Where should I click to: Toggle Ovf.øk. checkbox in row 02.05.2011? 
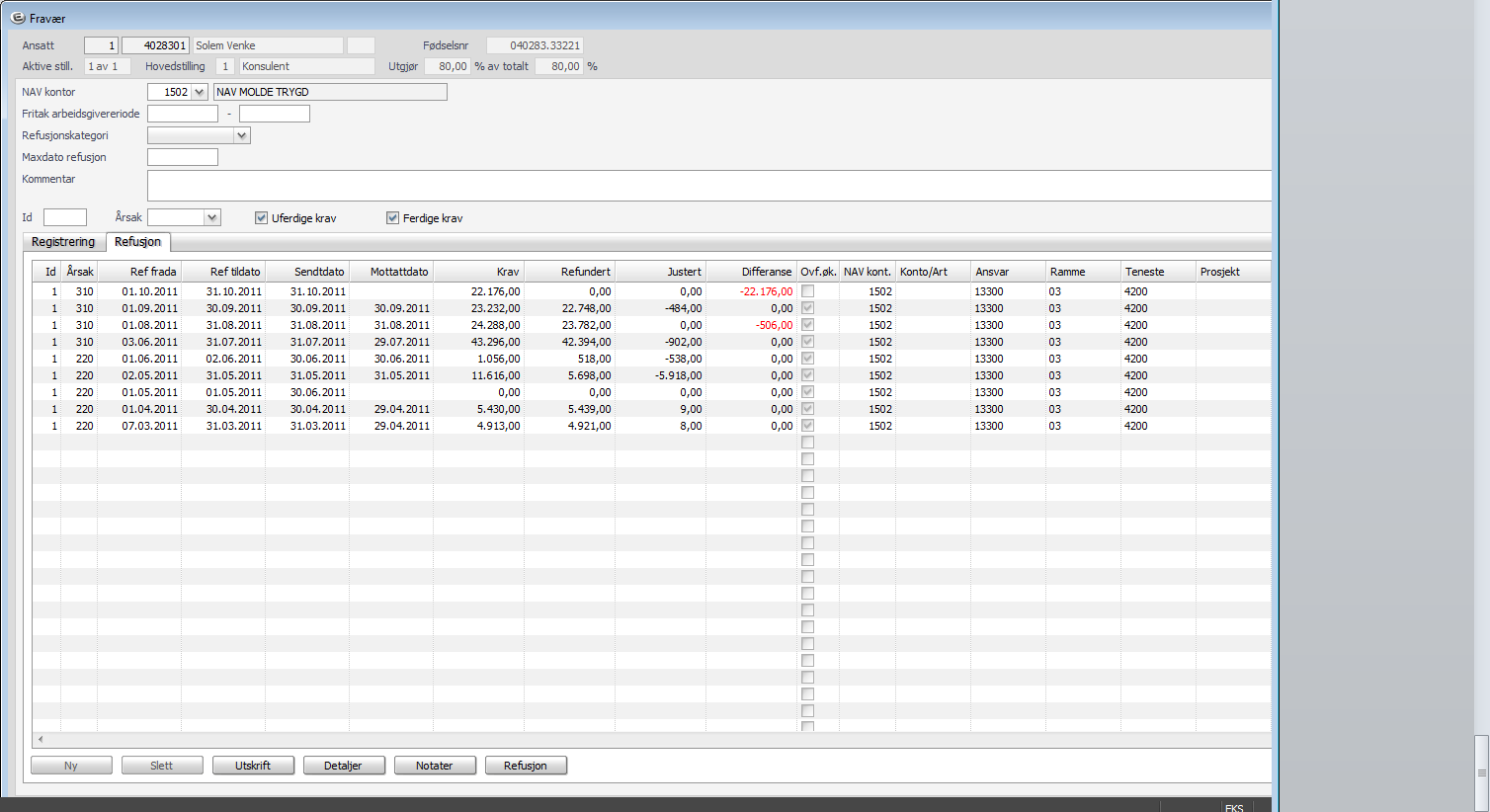coord(807,375)
